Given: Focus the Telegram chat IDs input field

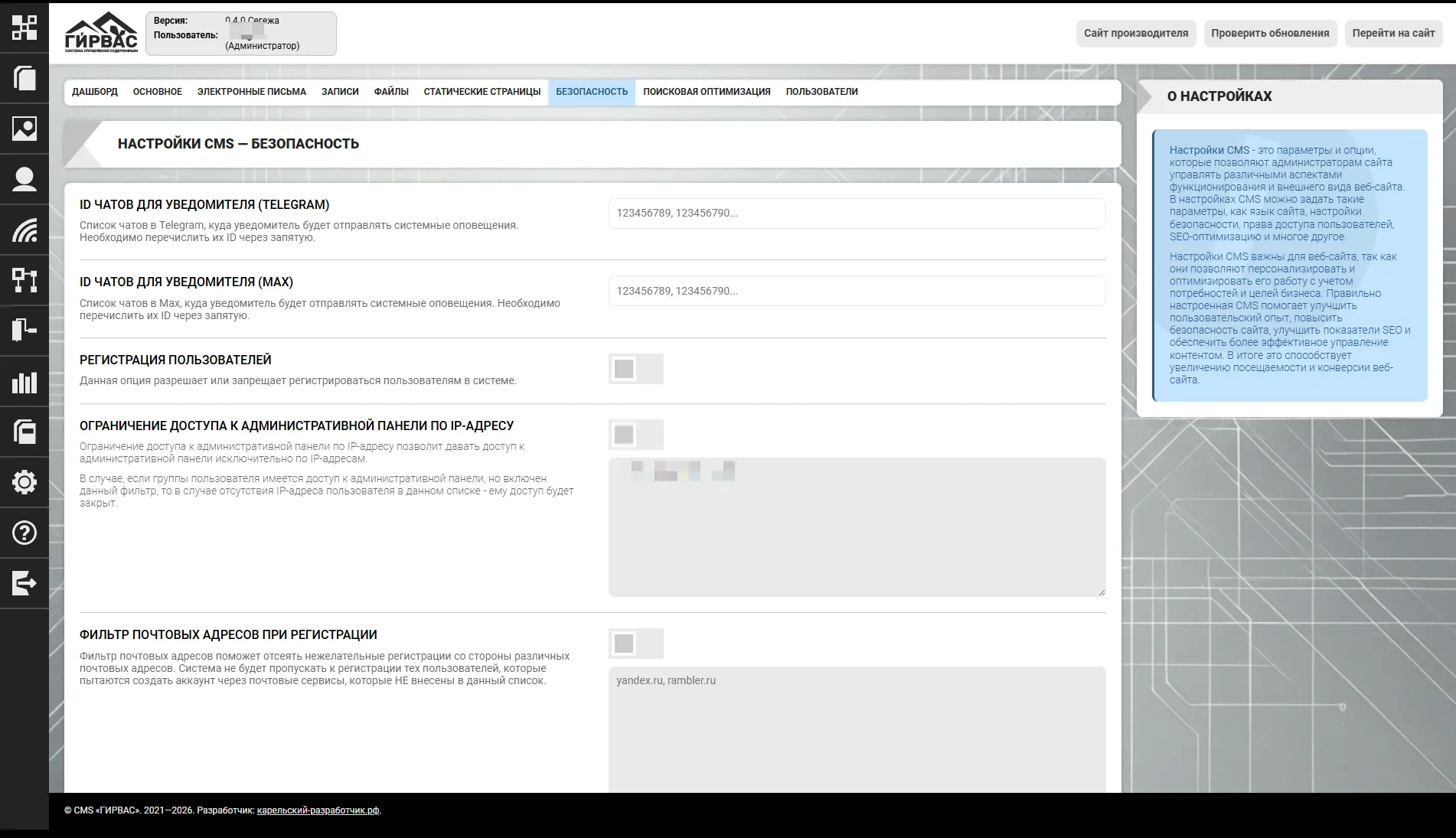Looking at the screenshot, I should [x=857, y=214].
